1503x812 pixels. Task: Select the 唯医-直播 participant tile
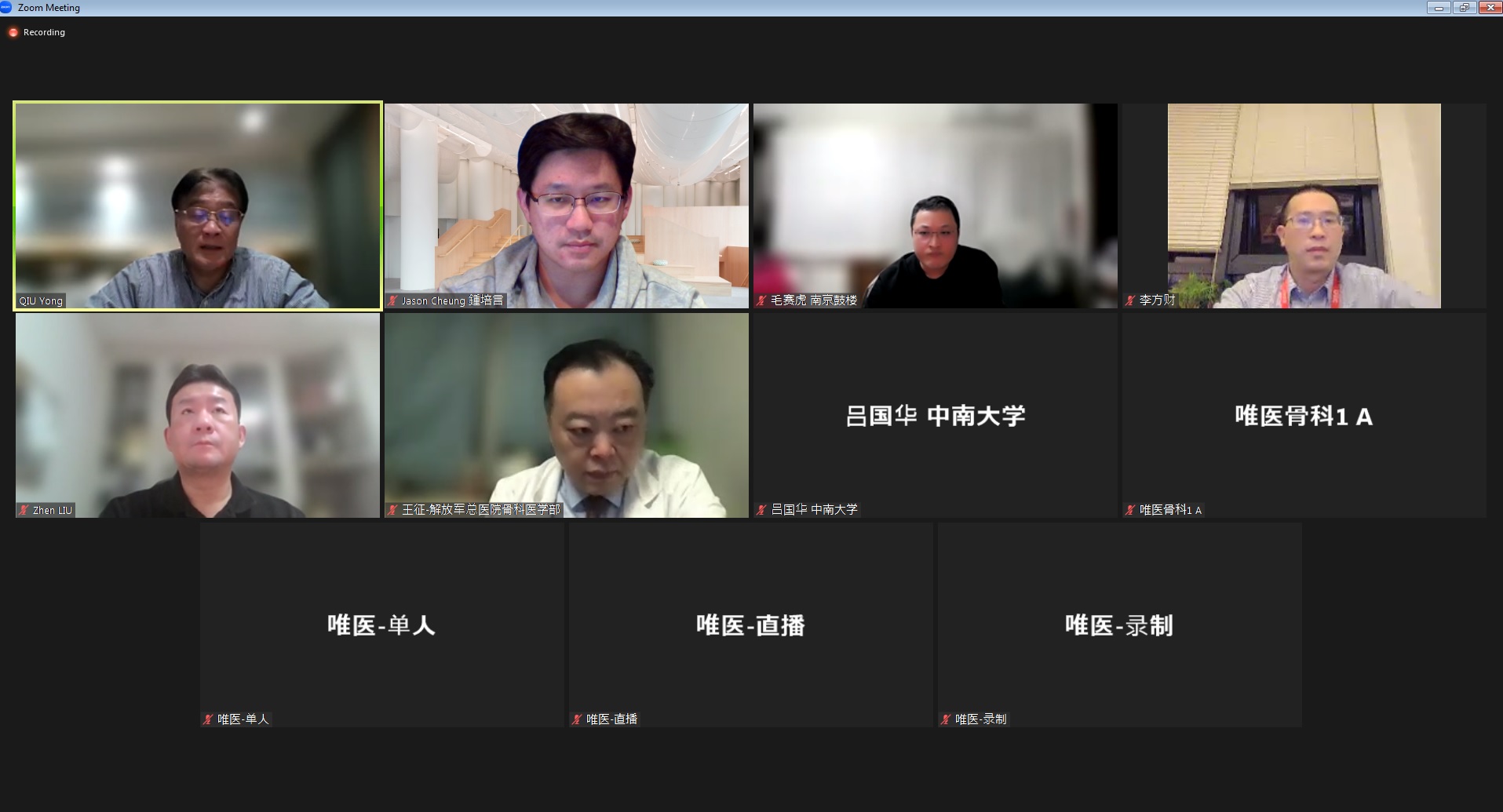751,624
